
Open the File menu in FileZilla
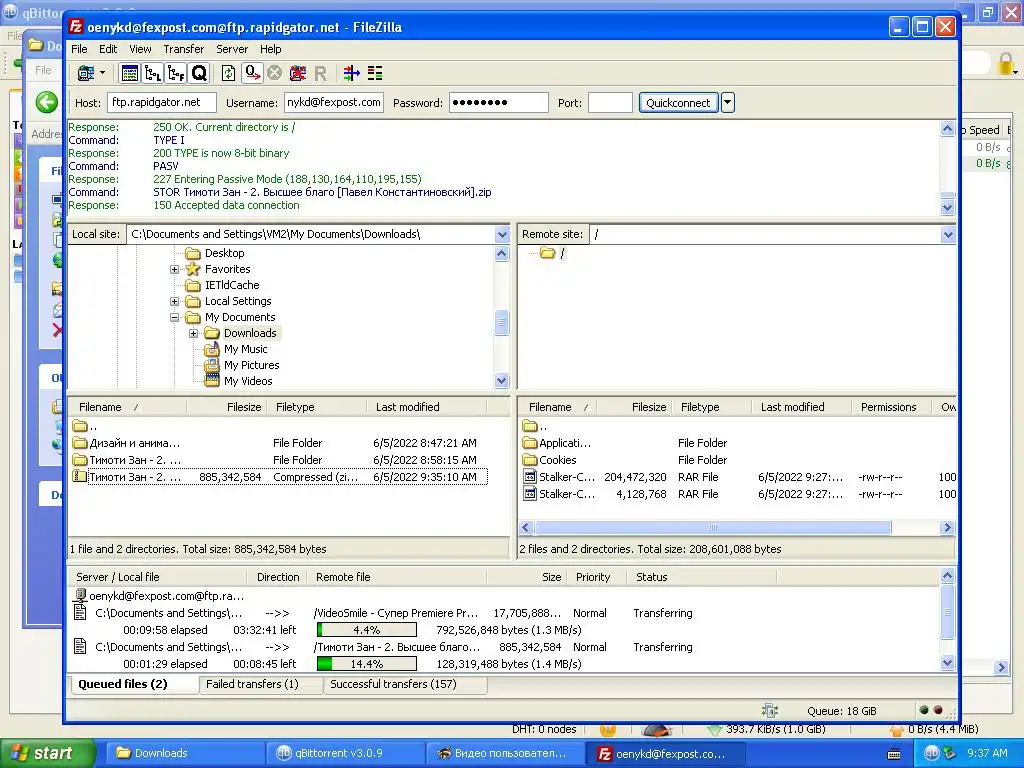(x=79, y=49)
